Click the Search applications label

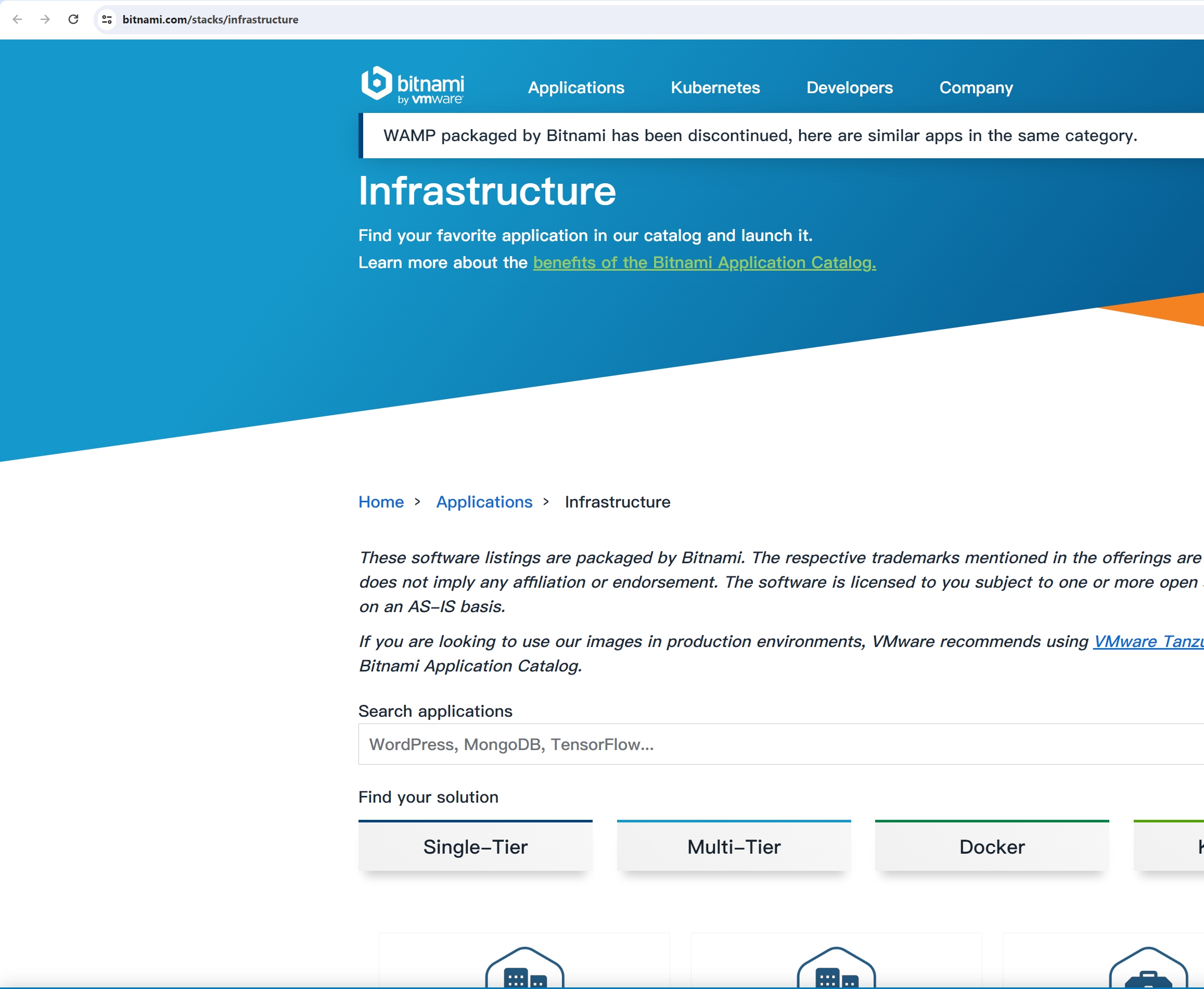click(435, 711)
